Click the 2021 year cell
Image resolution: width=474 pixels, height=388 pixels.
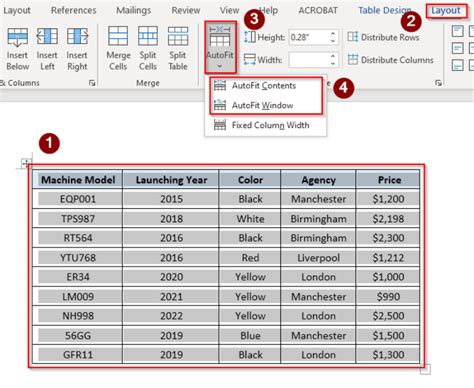(x=171, y=296)
